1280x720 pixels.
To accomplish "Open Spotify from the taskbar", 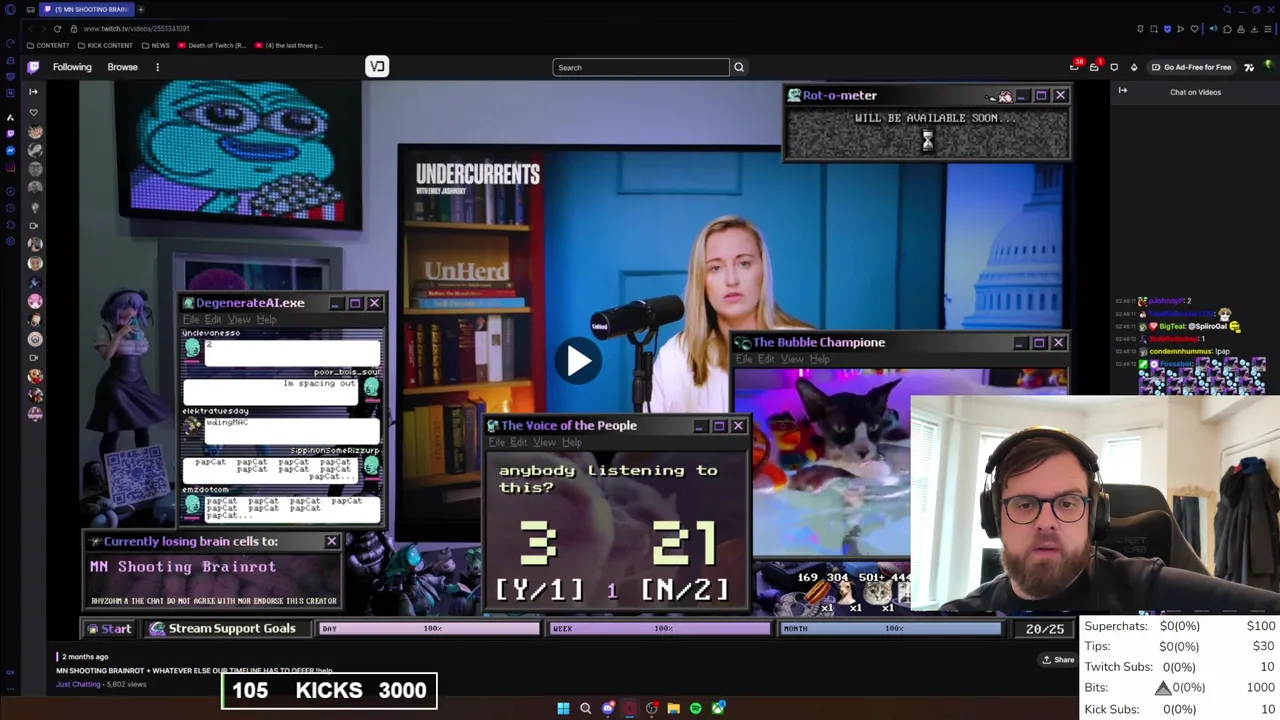I will tap(696, 708).
